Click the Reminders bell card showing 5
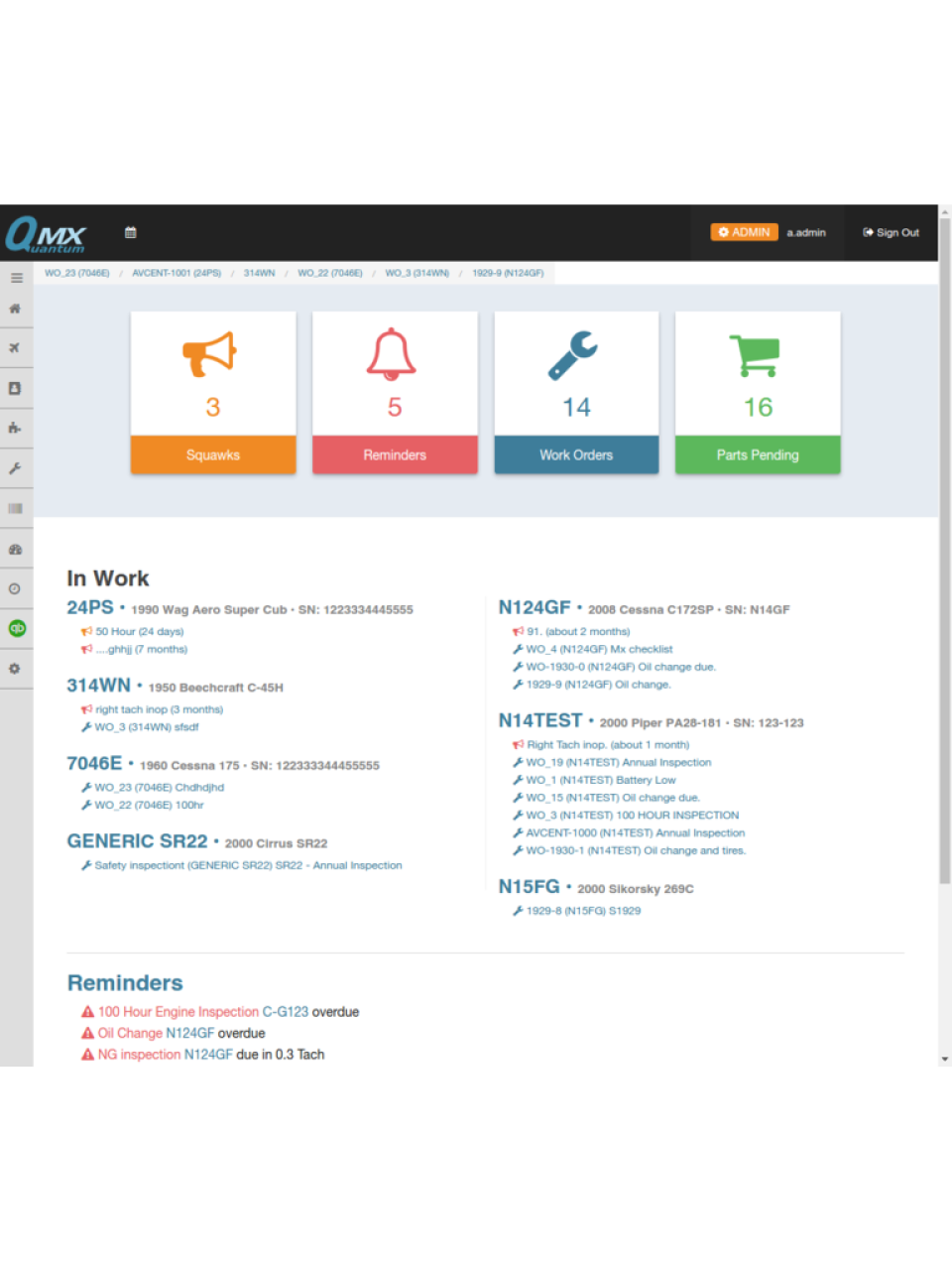 click(394, 393)
